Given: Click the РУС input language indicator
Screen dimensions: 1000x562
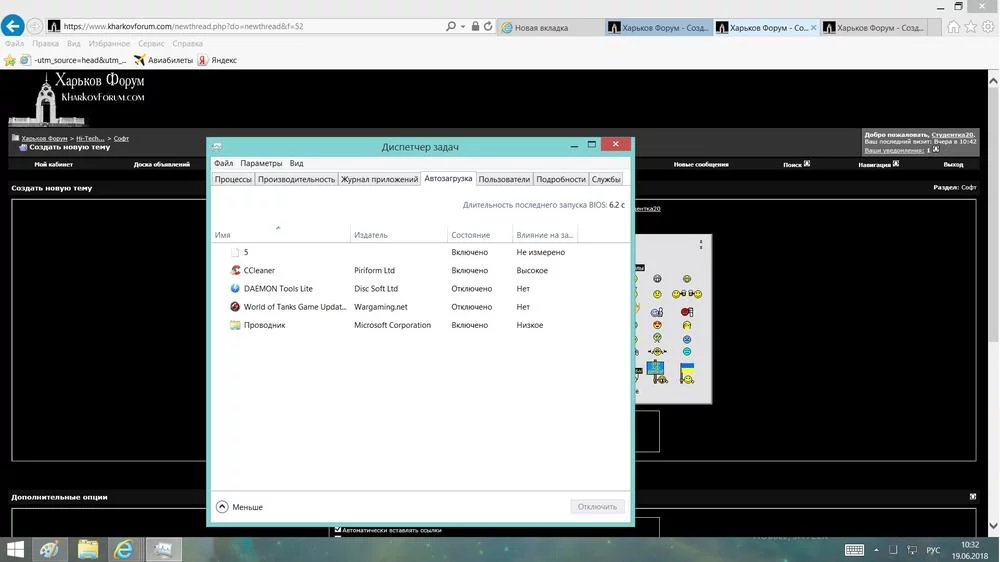Looking at the screenshot, I should tap(933, 550).
